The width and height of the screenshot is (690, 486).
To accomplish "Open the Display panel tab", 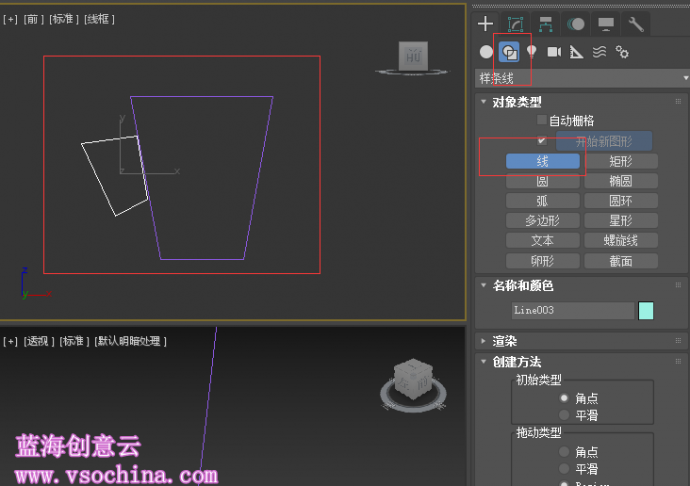I will pyautogui.click(x=606, y=24).
